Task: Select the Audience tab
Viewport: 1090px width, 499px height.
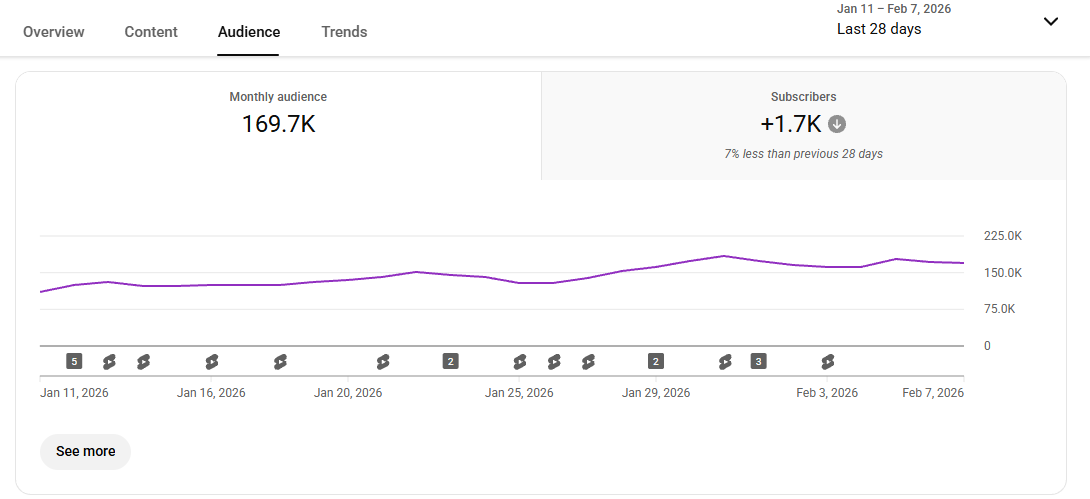Action: pyautogui.click(x=249, y=32)
